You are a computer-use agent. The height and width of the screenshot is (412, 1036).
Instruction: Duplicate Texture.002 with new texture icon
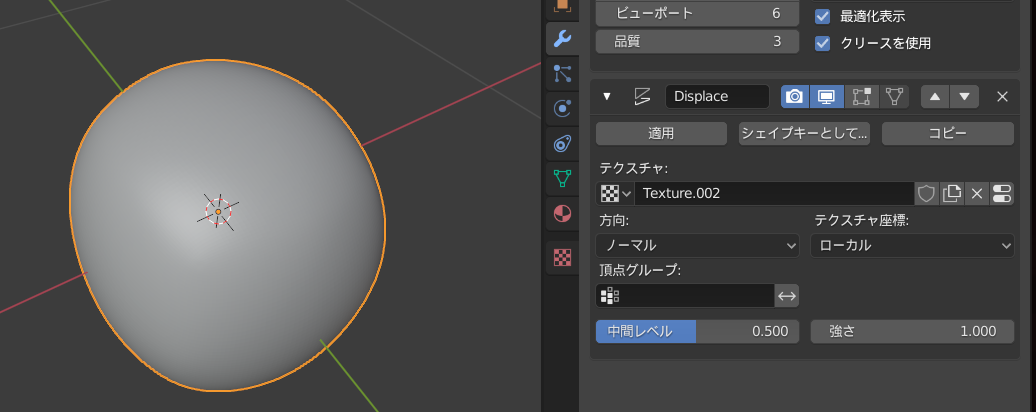point(951,193)
